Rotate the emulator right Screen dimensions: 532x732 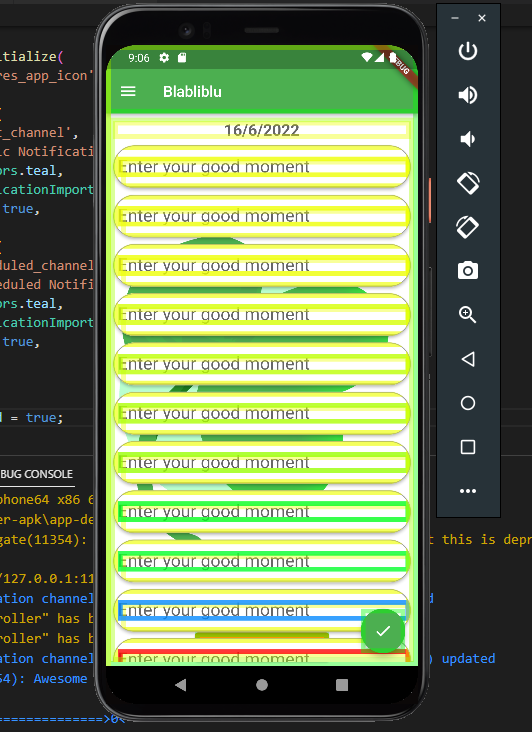pos(468,227)
